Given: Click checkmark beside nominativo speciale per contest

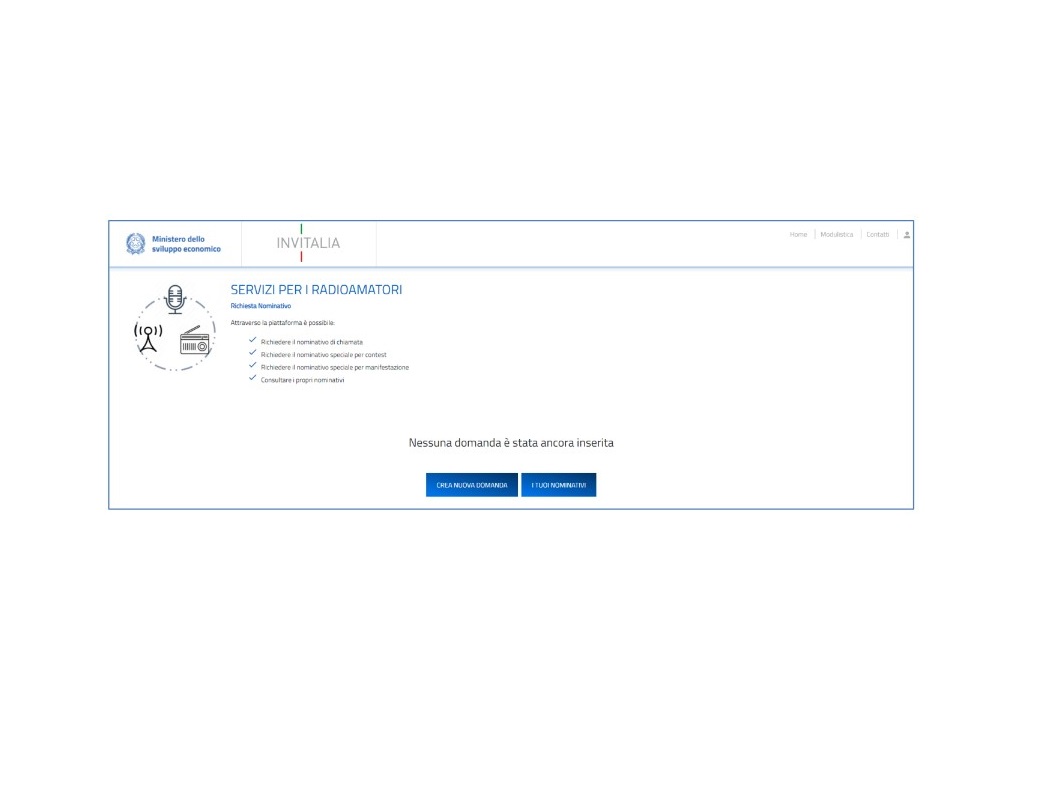Looking at the screenshot, I should [253, 353].
